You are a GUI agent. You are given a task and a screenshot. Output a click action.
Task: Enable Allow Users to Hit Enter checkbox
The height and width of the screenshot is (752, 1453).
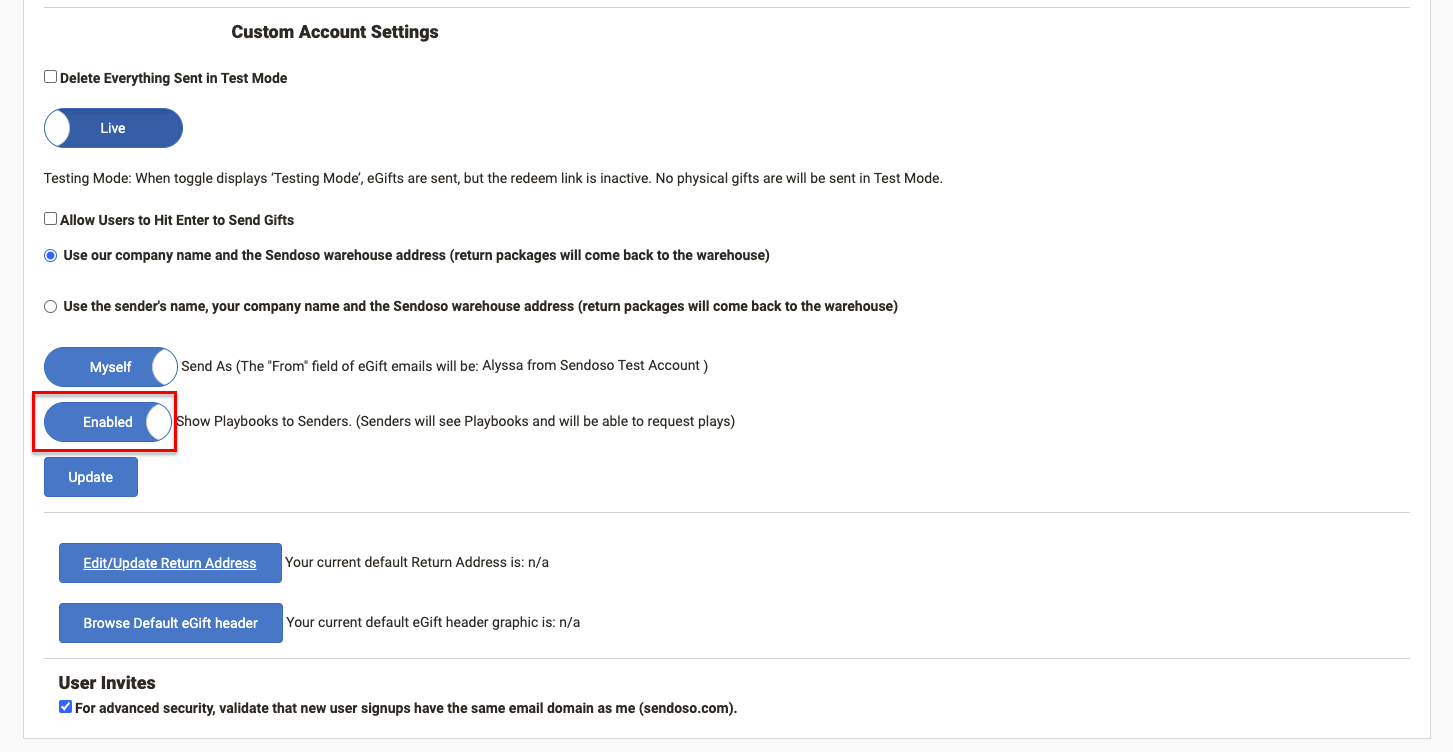tap(51, 219)
